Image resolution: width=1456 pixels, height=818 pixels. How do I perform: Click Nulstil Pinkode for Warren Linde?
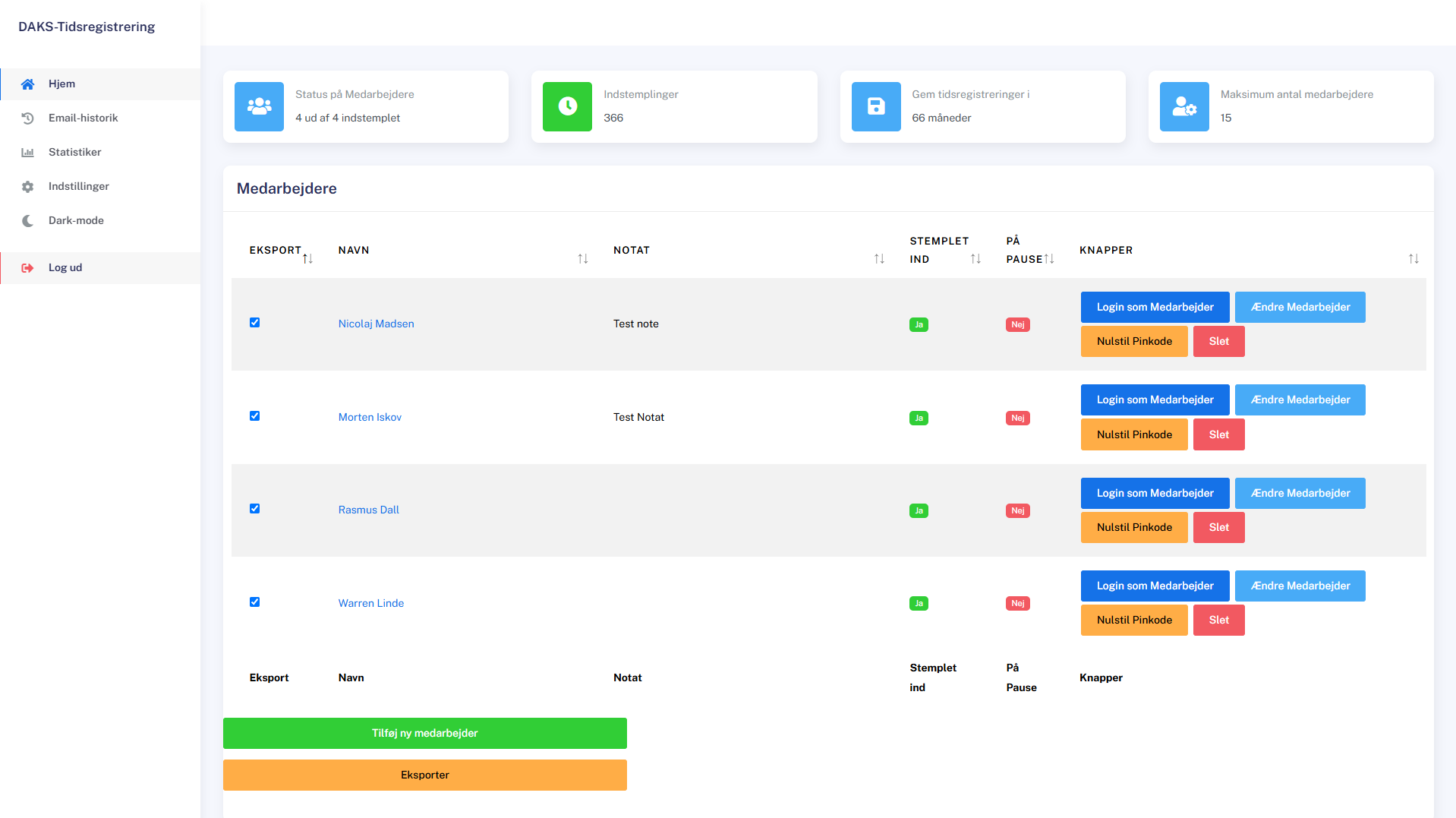click(x=1134, y=621)
